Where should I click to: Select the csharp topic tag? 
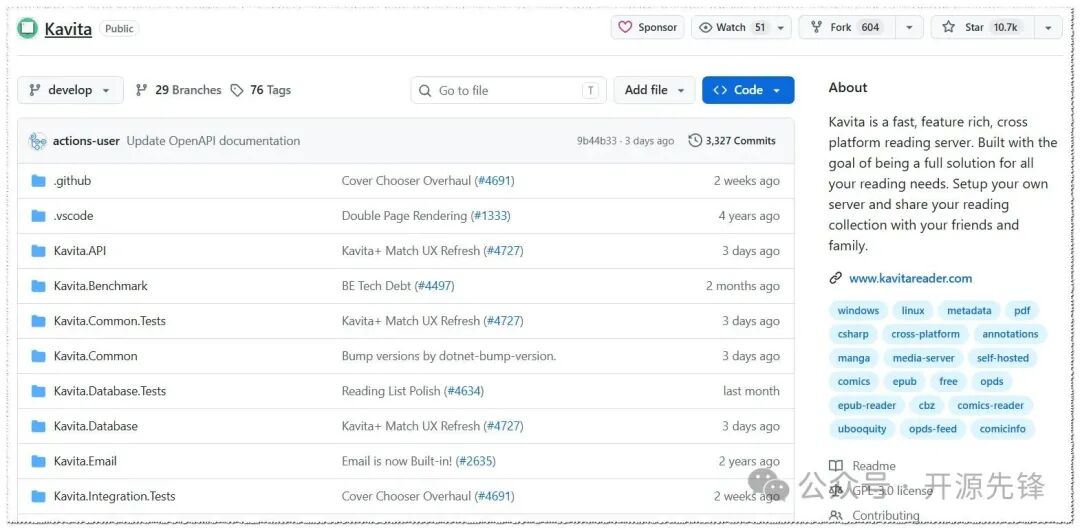pyautogui.click(x=853, y=334)
